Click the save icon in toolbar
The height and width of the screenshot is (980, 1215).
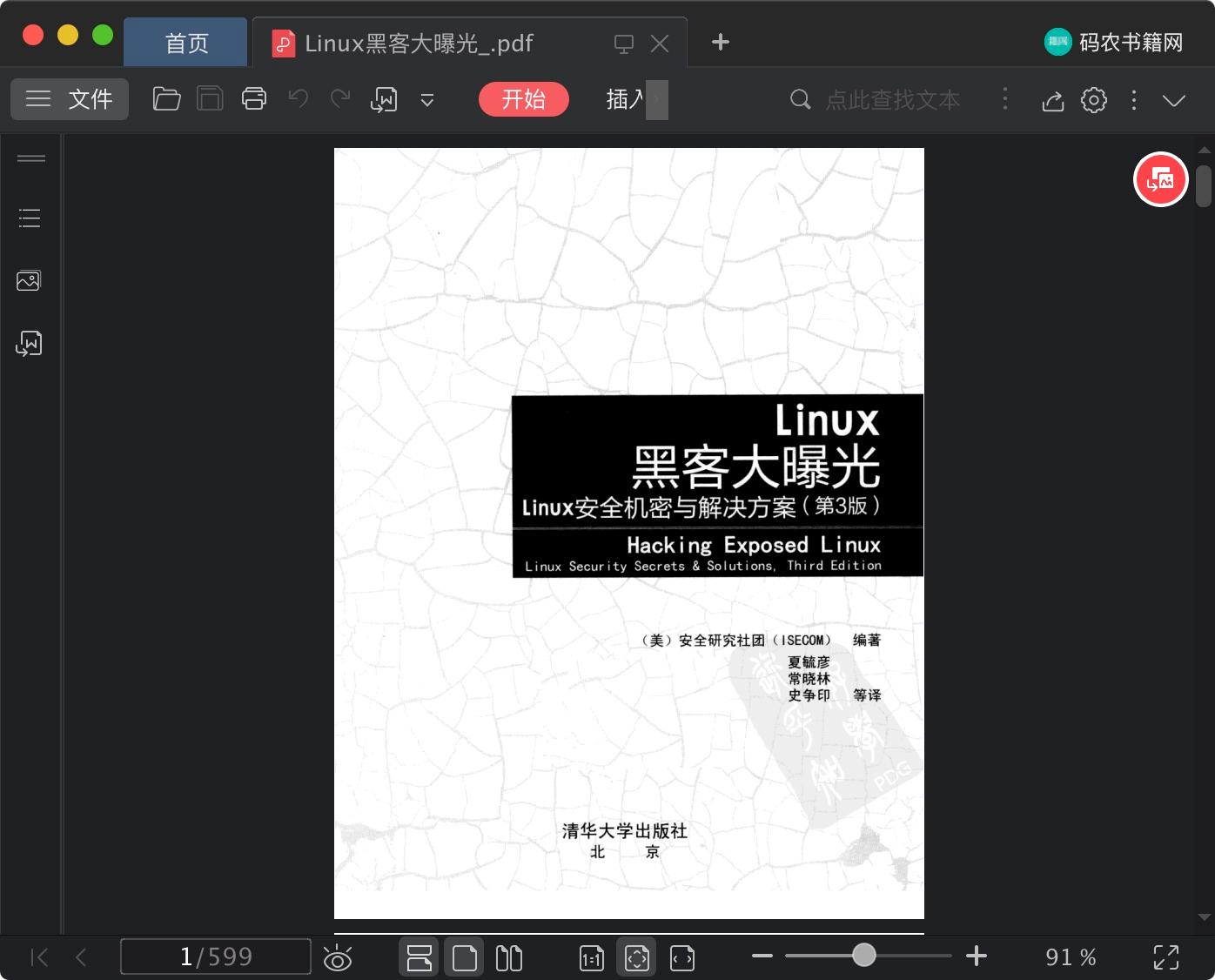pos(210,99)
